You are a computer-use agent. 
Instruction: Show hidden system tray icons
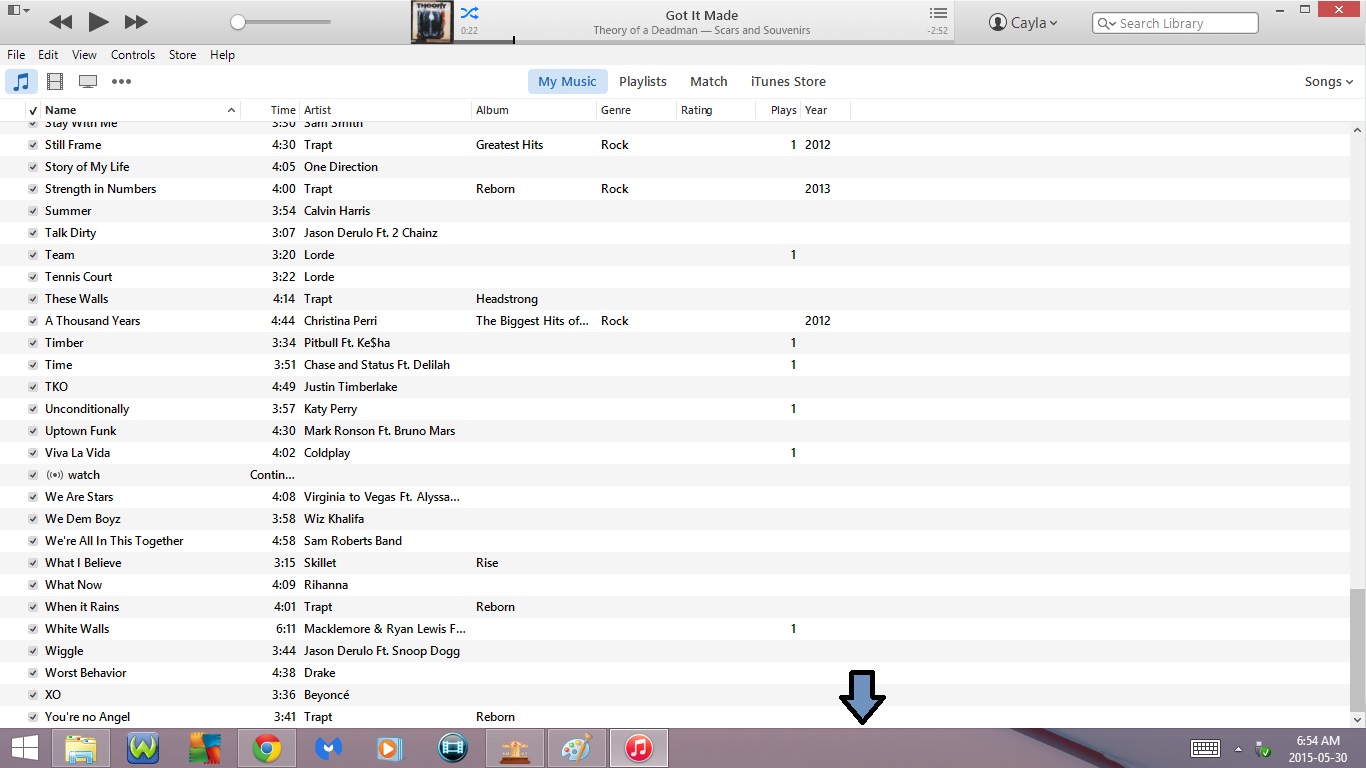[x=1238, y=749]
